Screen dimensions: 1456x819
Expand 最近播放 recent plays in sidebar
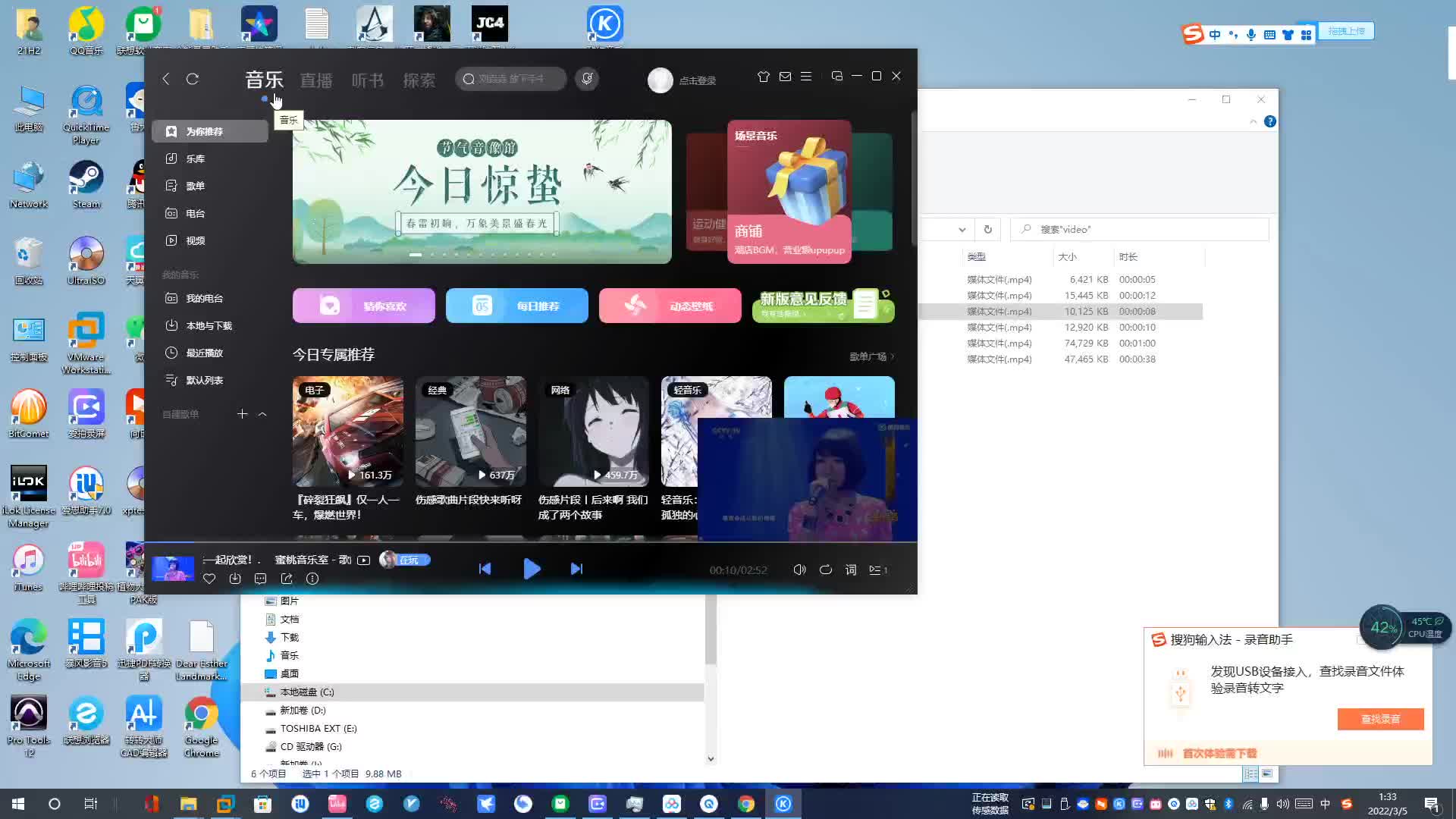tap(204, 352)
